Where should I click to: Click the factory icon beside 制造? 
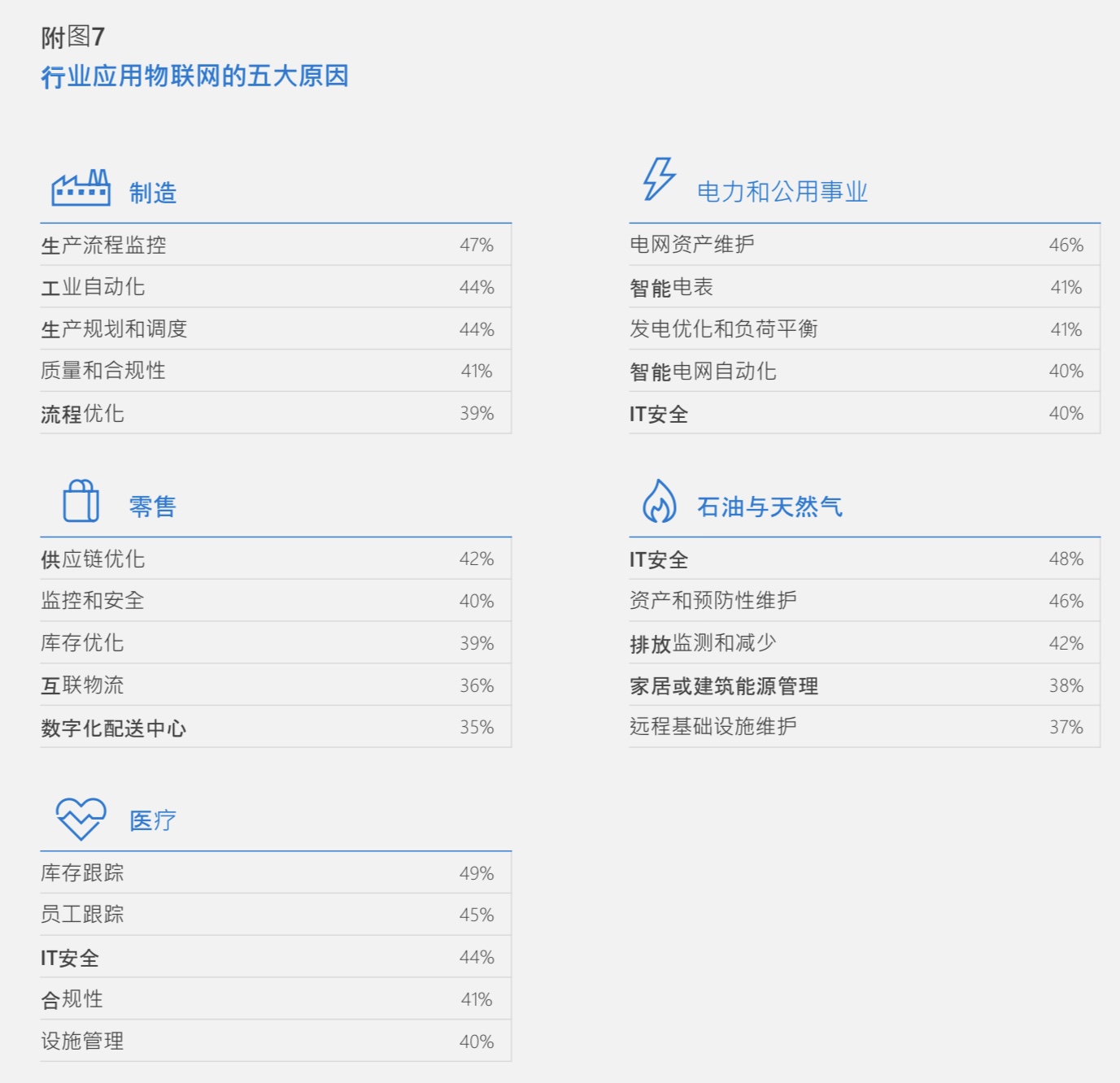(81, 188)
